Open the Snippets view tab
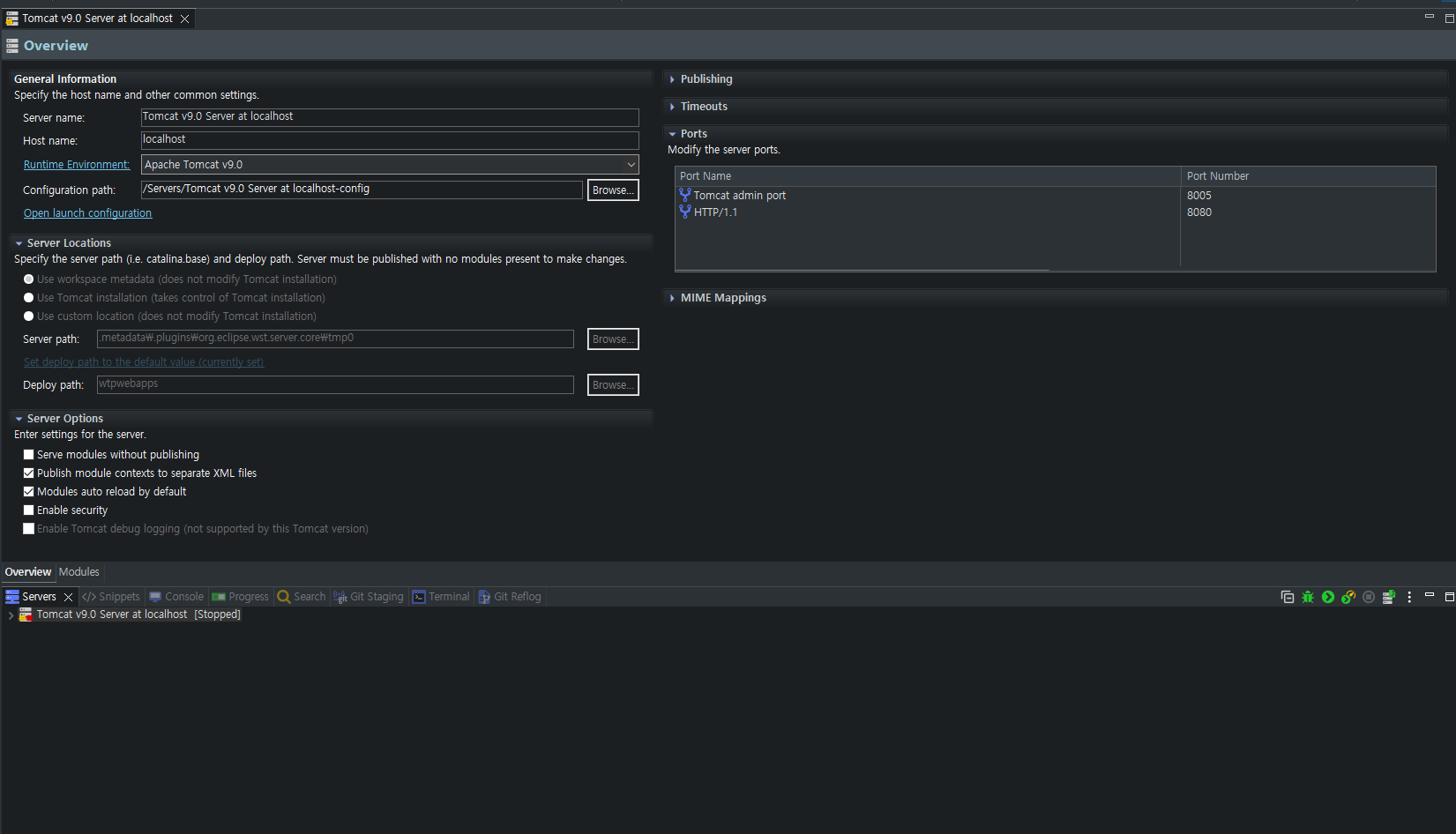Image resolution: width=1456 pixels, height=834 pixels. pos(111,597)
